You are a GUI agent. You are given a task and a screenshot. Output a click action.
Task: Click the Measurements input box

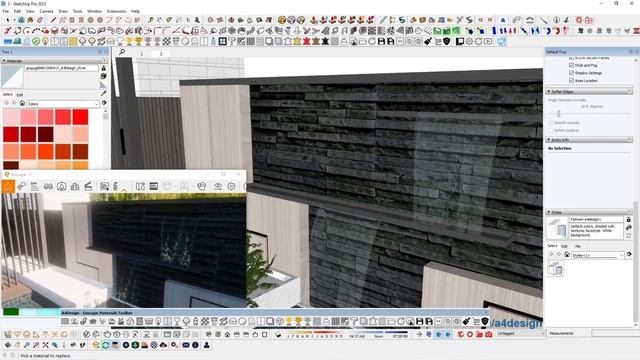click(616, 333)
